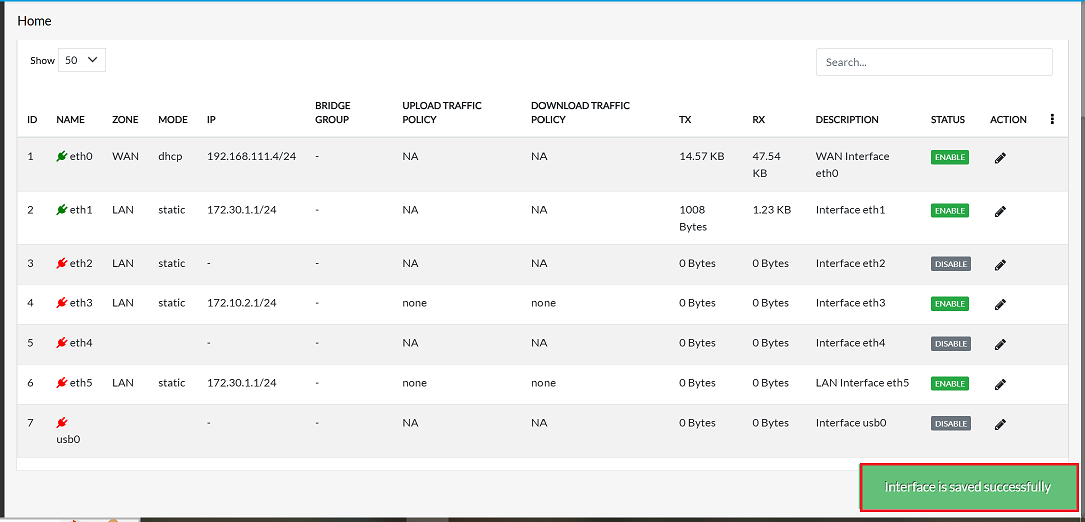Edit the eth3 interface with pencil icon

[x=999, y=304]
